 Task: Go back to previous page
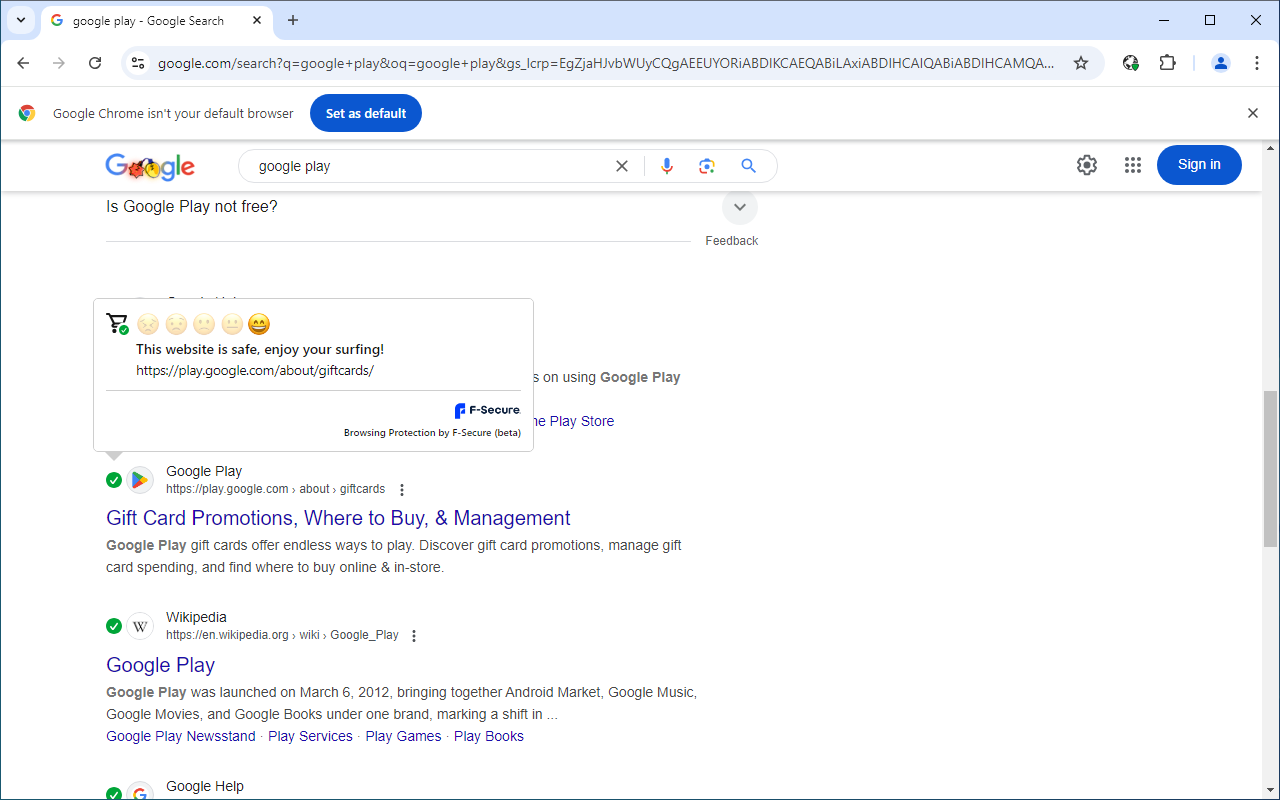pyautogui.click(x=23, y=63)
